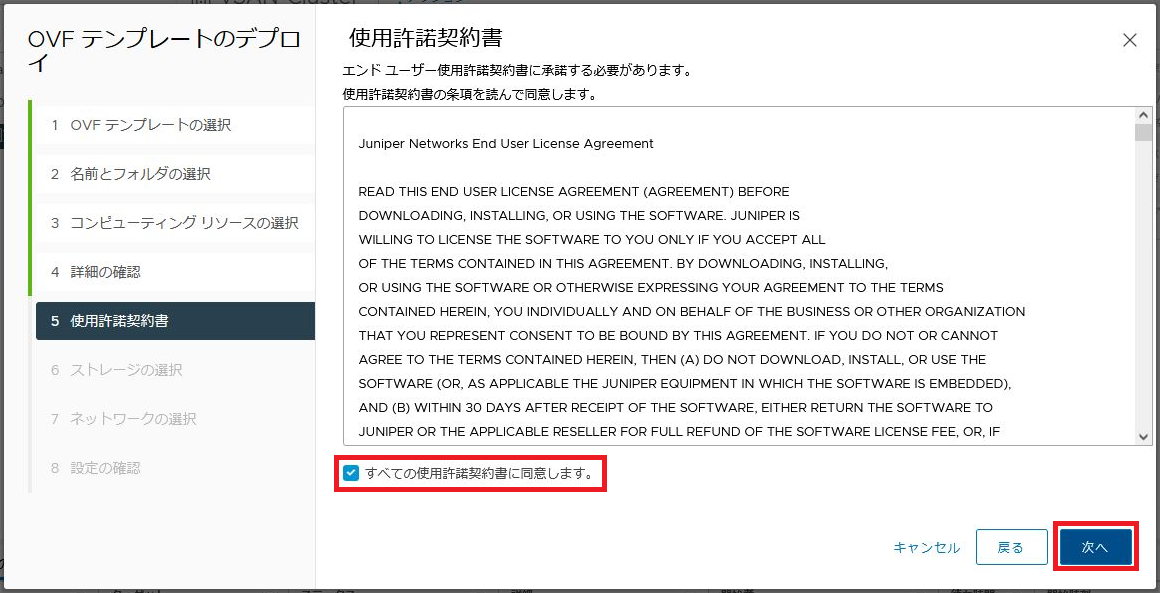Select step 6 ストレージの選択
Viewport: 1160px width, 593px height.
tap(126, 370)
